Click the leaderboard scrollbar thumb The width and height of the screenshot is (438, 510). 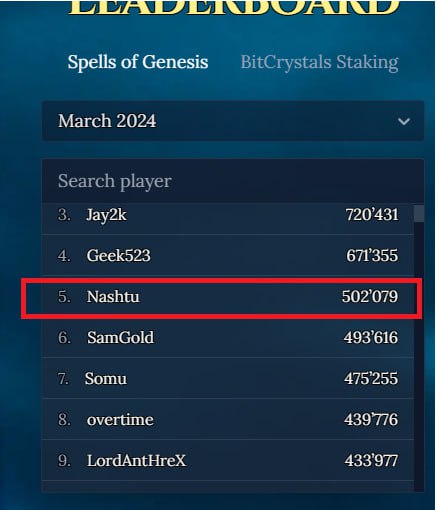[x=419, y=213]
